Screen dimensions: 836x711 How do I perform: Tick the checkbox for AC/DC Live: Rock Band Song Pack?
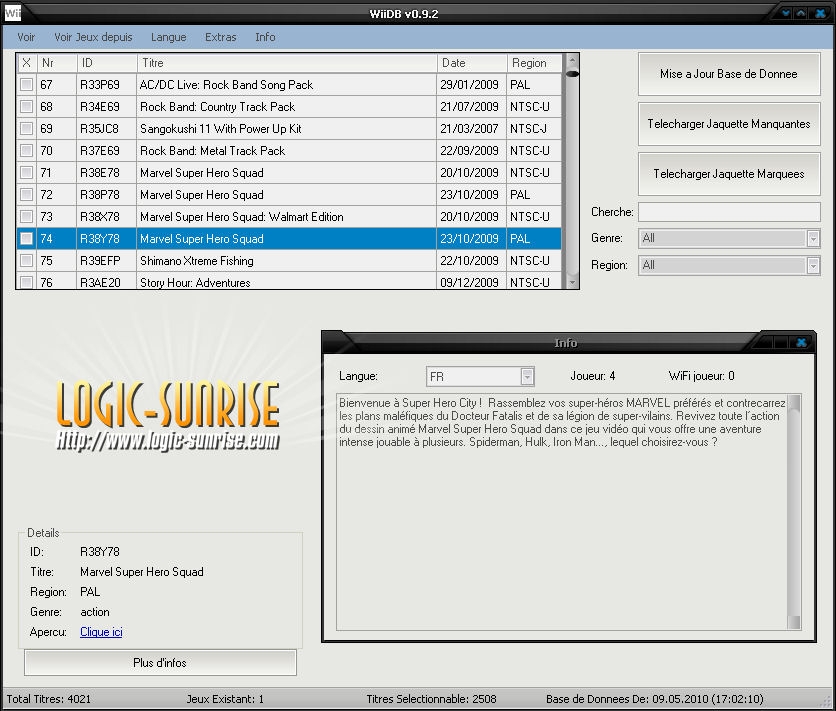pyautogui.click(x=26, y=85)
